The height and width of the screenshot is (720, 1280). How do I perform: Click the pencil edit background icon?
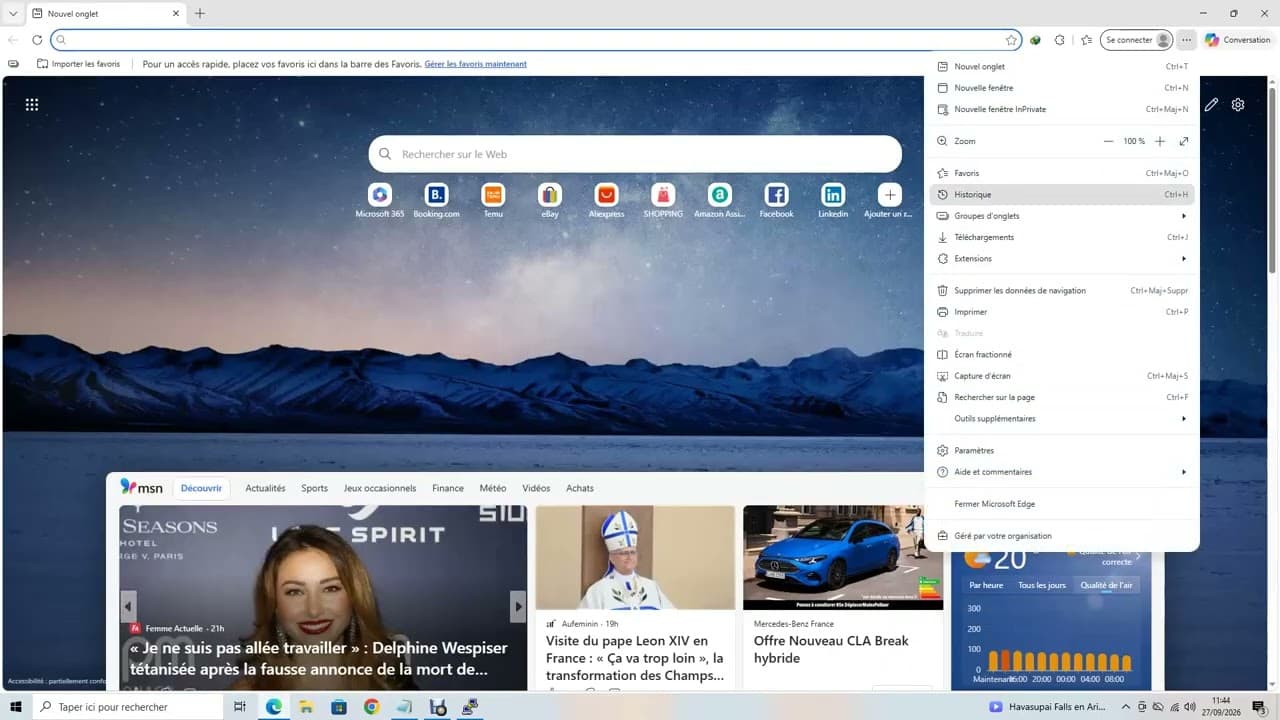point(1211,104)
